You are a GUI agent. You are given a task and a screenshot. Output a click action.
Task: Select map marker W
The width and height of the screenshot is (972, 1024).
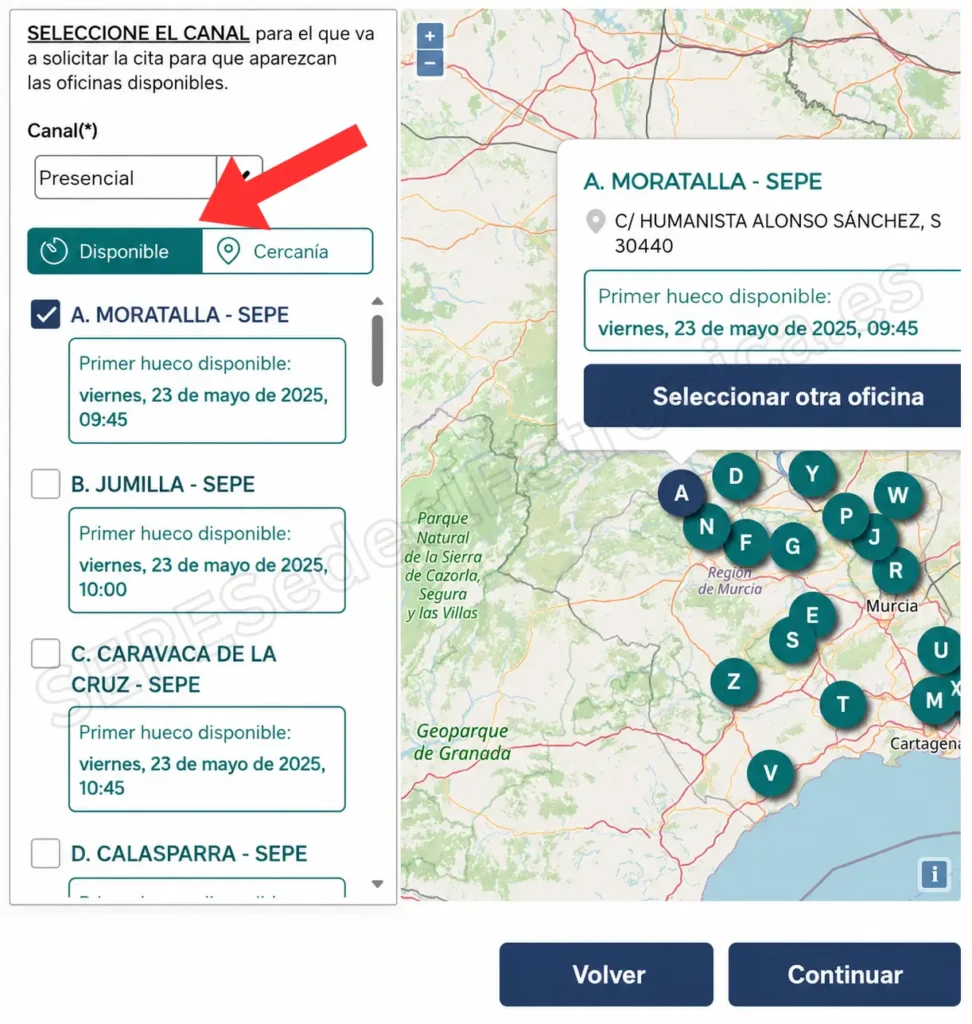(898, 495)
